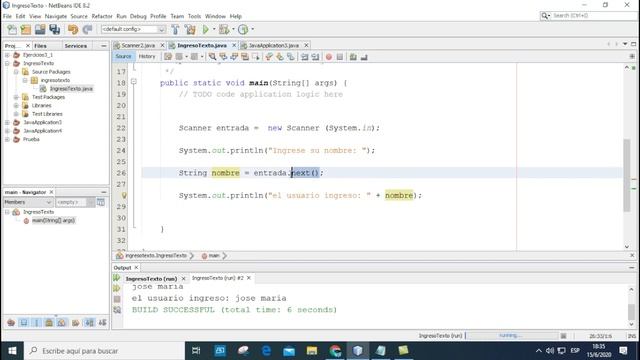The width and height of the screenshot is (640, 360).
Task: Click the New Project toolbar icon
Action: tap(26, 29)
